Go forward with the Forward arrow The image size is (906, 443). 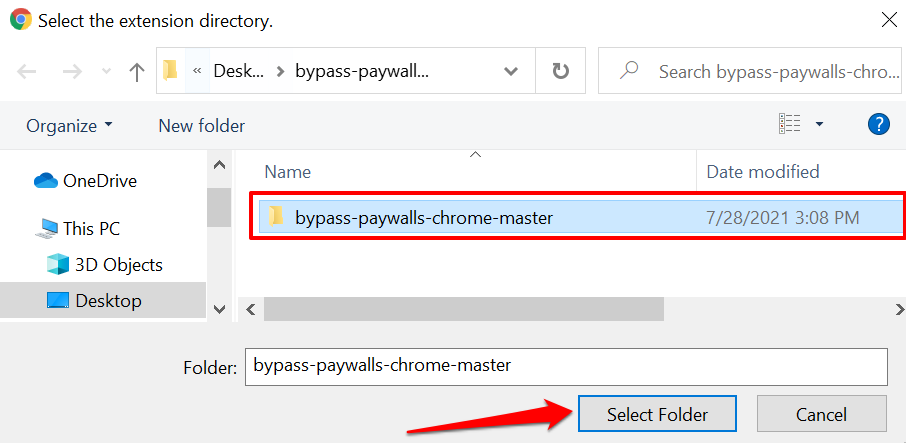(x=73, y=72)
